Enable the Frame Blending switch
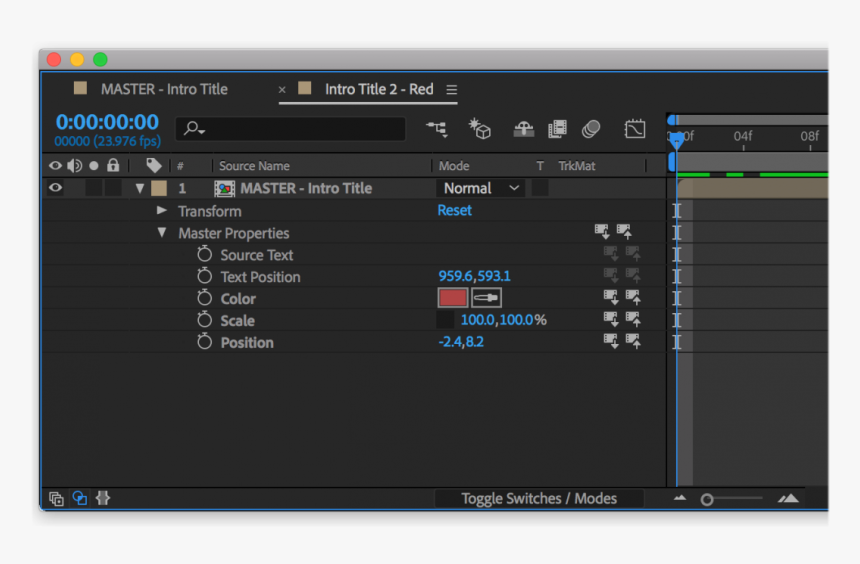860x564 pixels. click(557, 129)
